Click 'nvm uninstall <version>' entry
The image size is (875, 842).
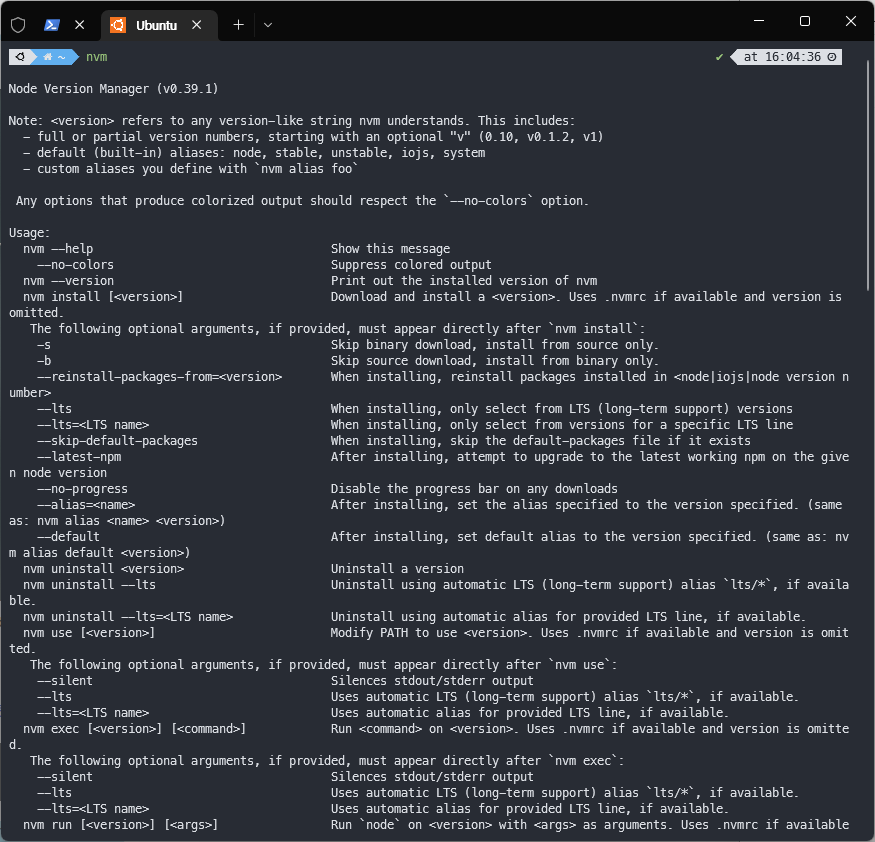[x=103, y=569]
